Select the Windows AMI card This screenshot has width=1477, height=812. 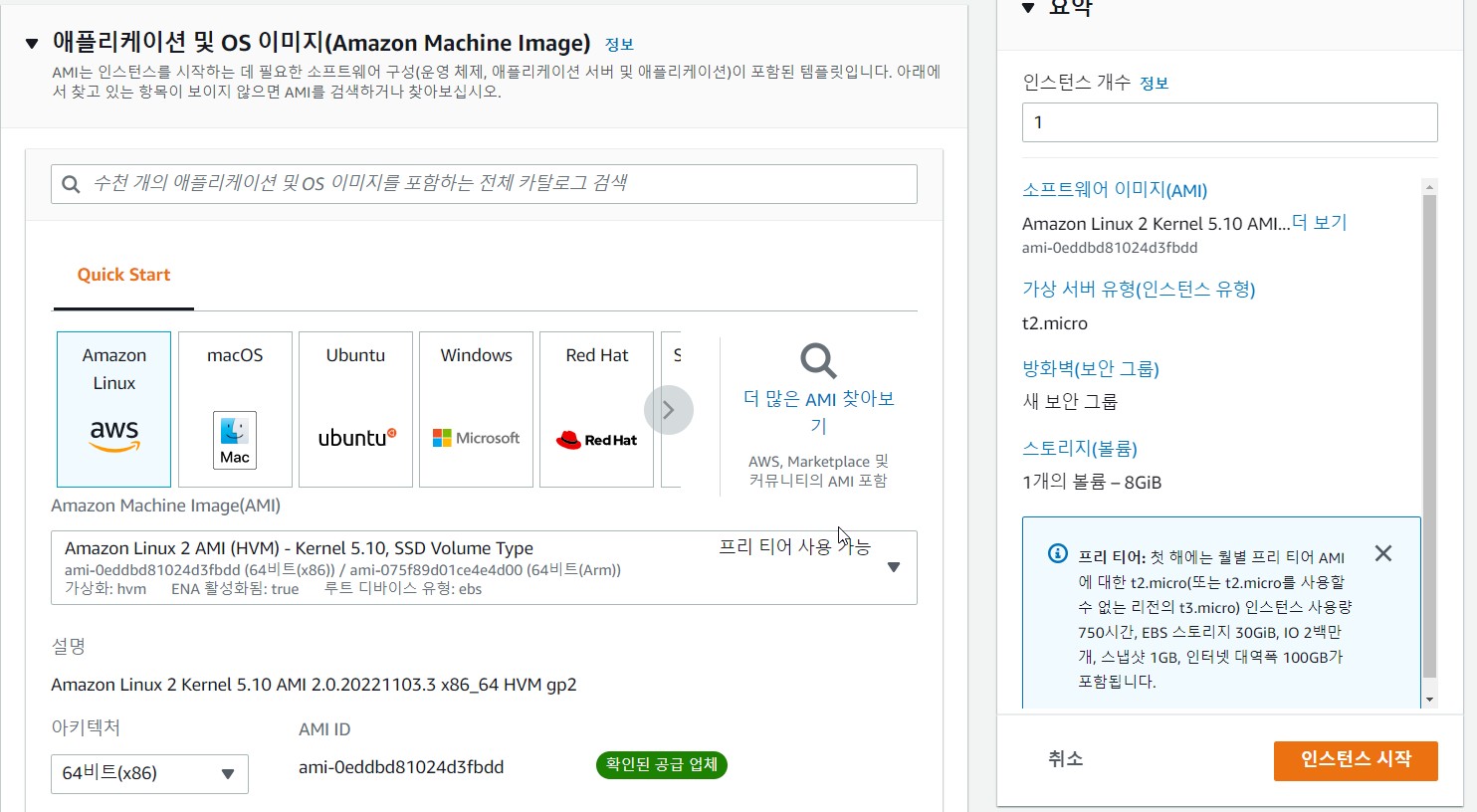(476, 409)
